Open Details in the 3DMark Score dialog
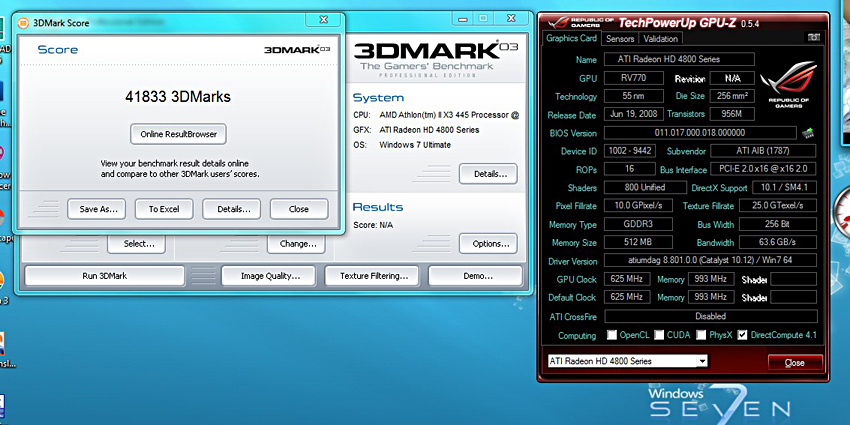The width and height of the screenshot is (850, 425). 231,209
